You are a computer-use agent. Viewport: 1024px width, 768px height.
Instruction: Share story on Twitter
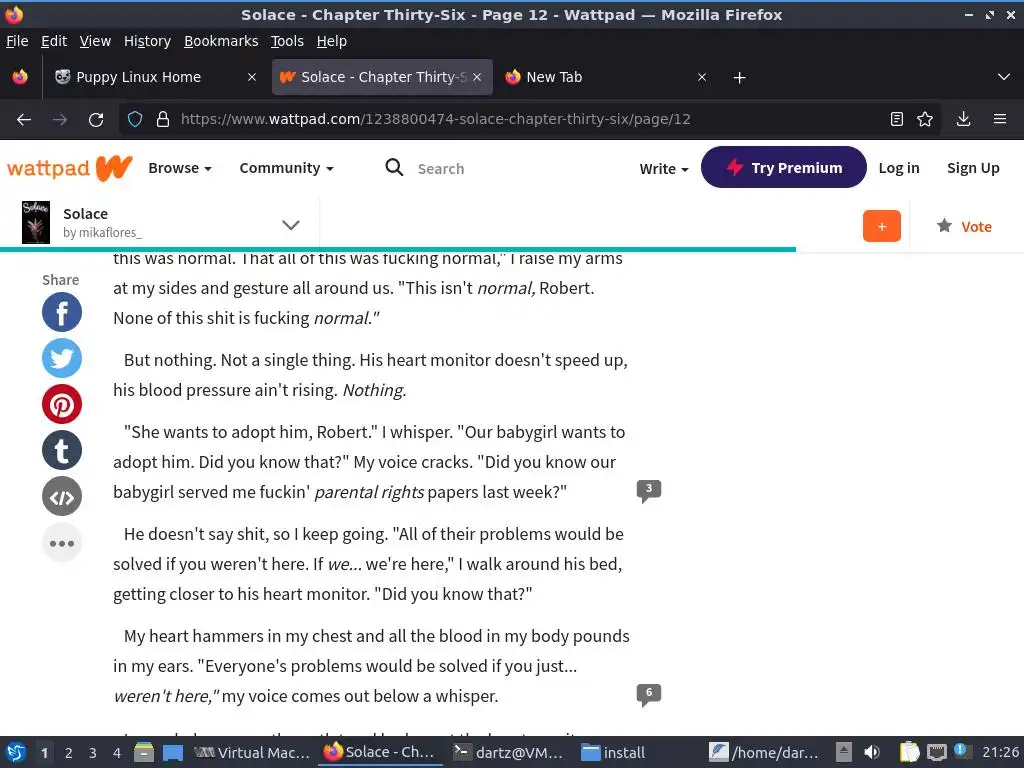click(62, 358)
